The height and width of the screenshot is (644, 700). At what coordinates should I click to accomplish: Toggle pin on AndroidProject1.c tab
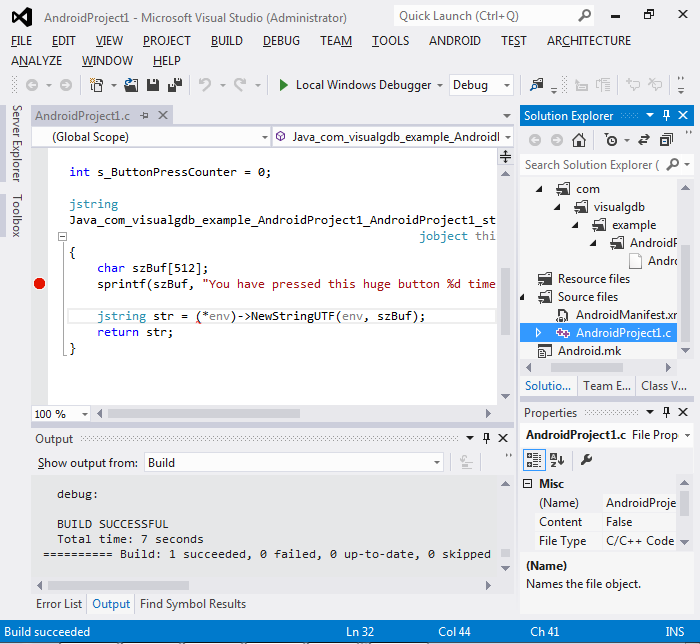[x=144, y=116]
